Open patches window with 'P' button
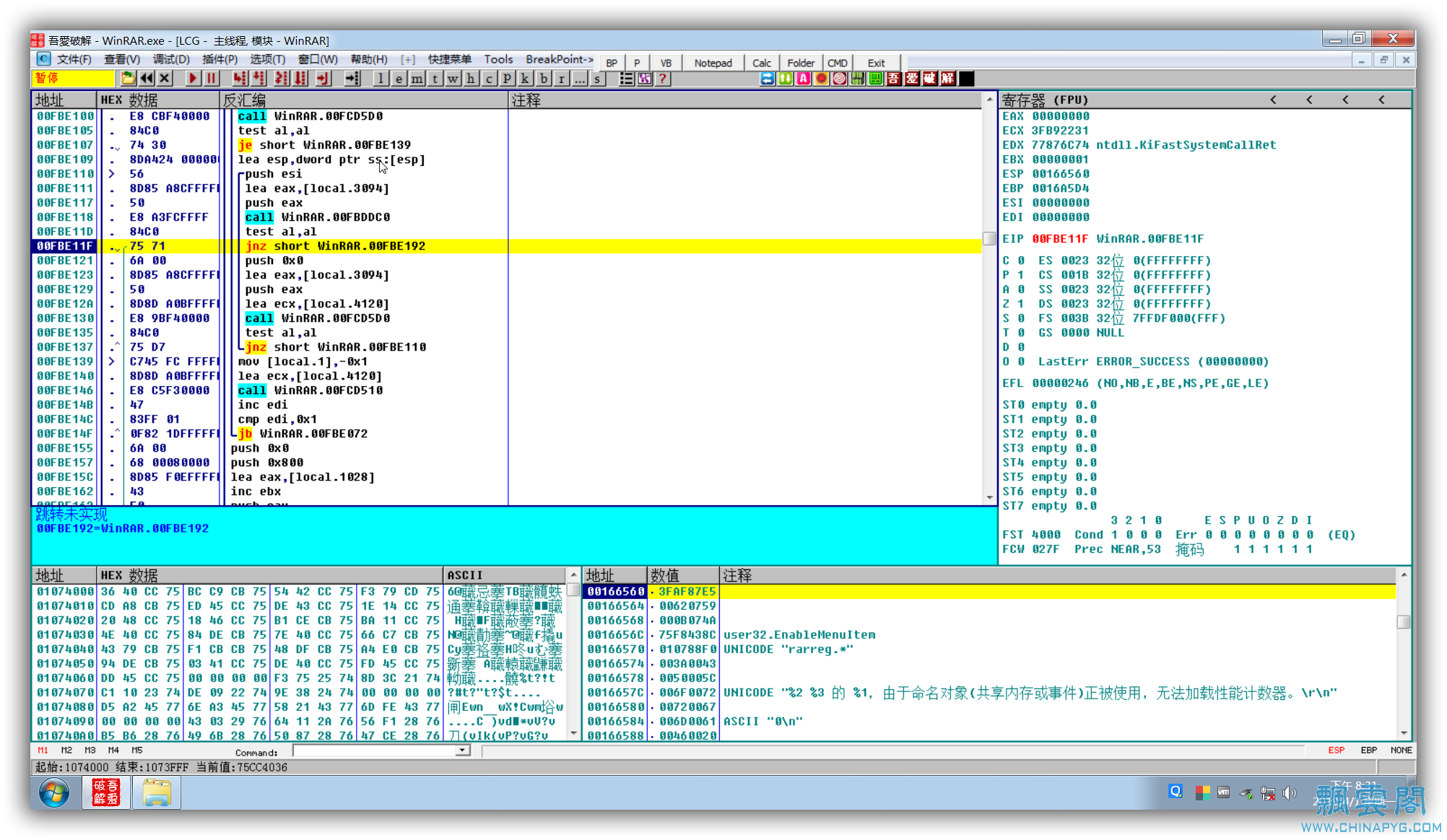Screen dimensions: 1447x840 tap(507, 79)
